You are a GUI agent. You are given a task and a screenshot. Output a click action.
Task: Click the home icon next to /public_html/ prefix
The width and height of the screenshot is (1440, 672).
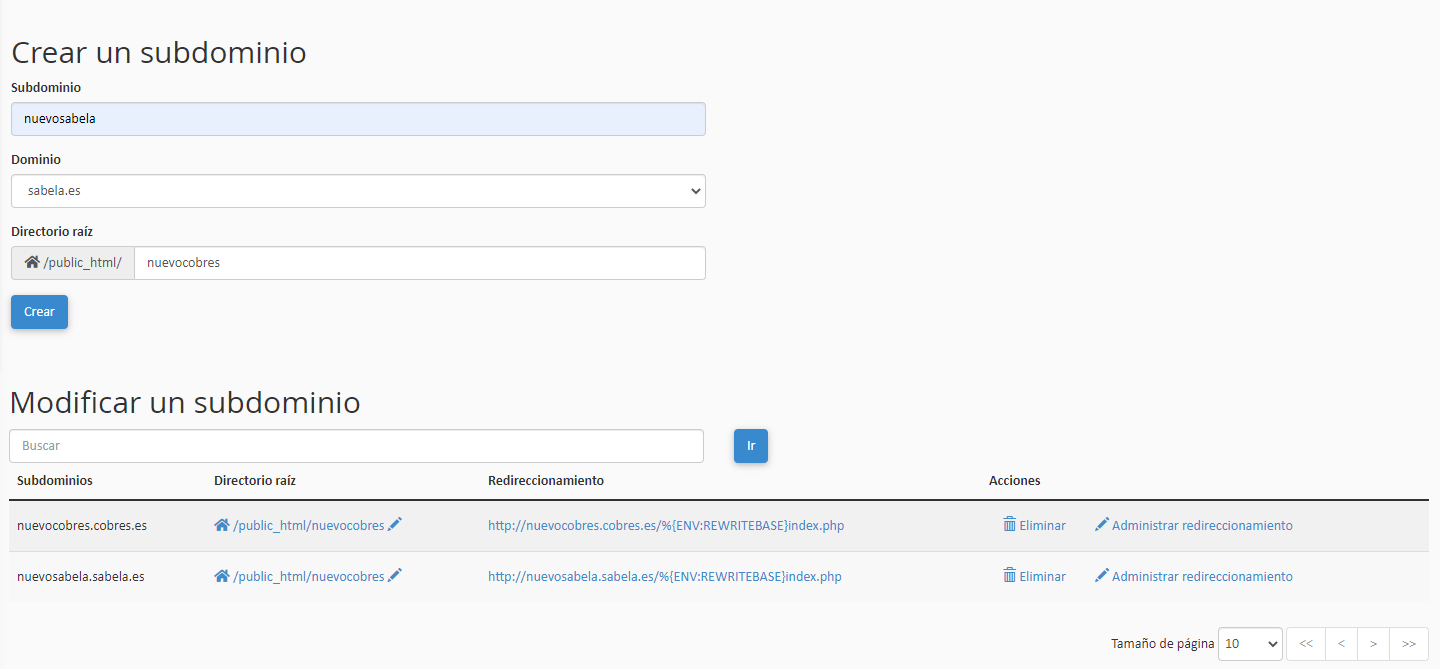[x=32, y=262]
